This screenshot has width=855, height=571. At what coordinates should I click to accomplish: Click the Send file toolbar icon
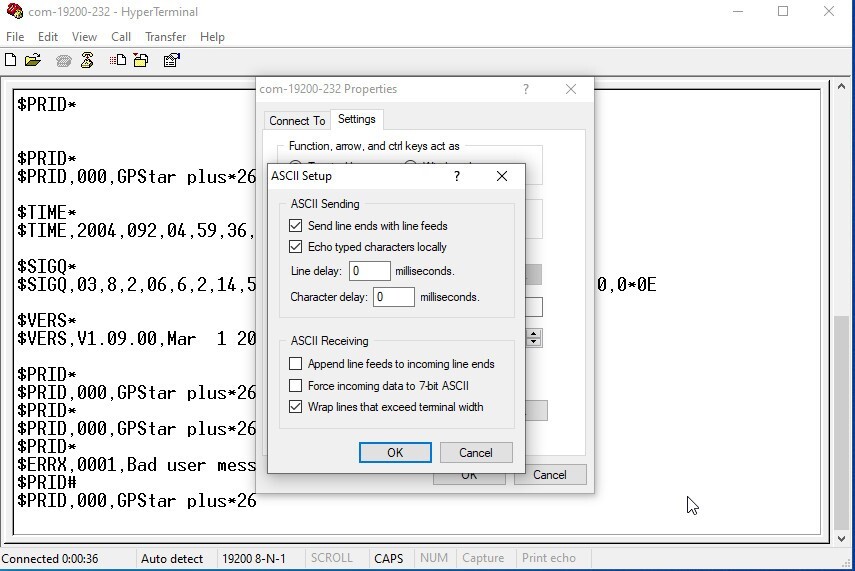pos(118,60)
